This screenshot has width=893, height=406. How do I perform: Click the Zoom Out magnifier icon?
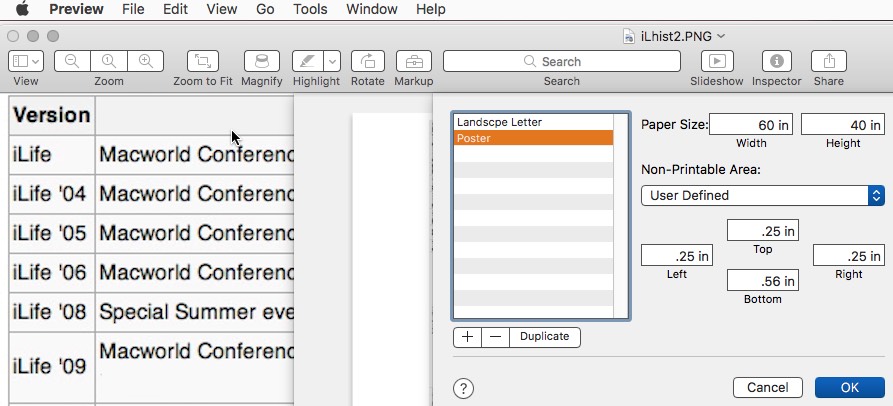72,61
